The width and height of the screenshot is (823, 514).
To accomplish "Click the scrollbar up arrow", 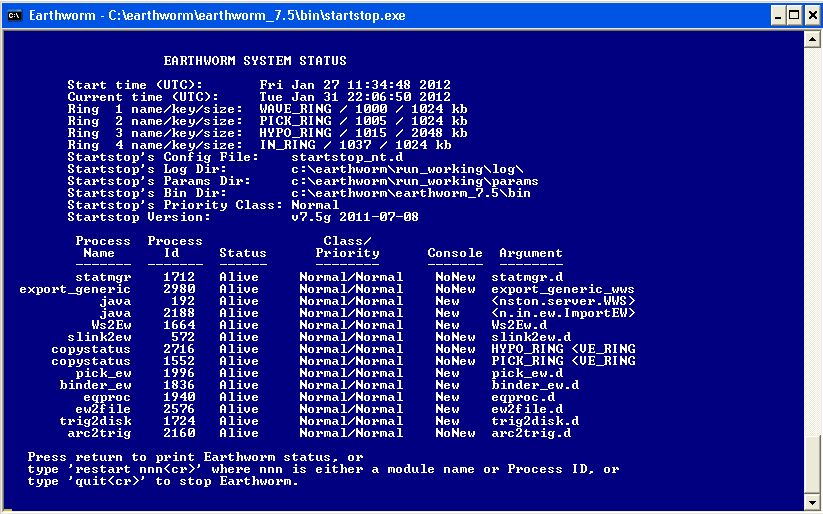I will 811,39.
